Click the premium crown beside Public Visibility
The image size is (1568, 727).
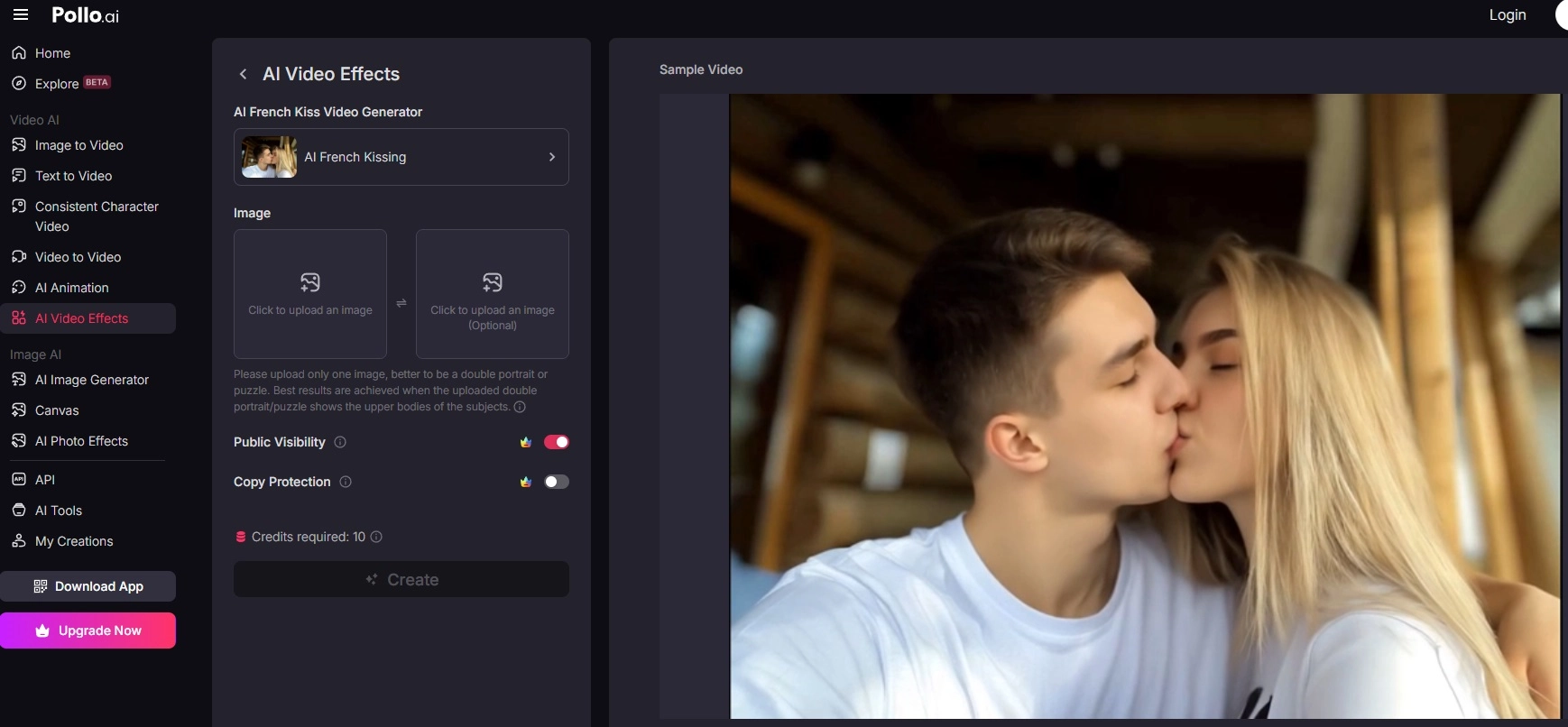pyautogui.click(x=526, y=442)
